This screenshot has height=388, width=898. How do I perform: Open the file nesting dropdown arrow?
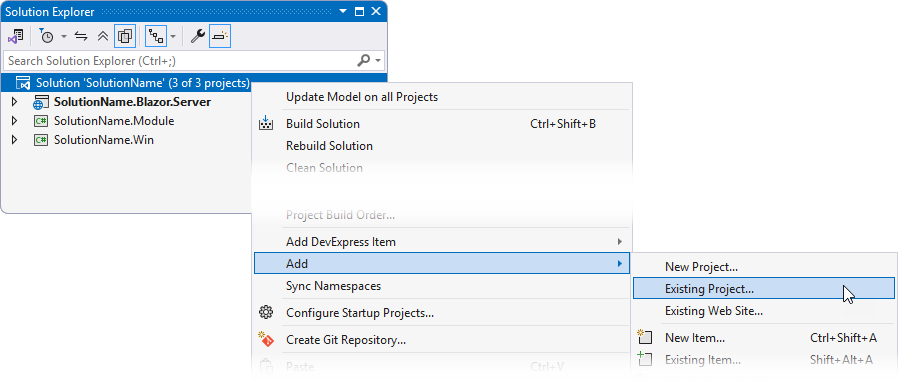173,37
